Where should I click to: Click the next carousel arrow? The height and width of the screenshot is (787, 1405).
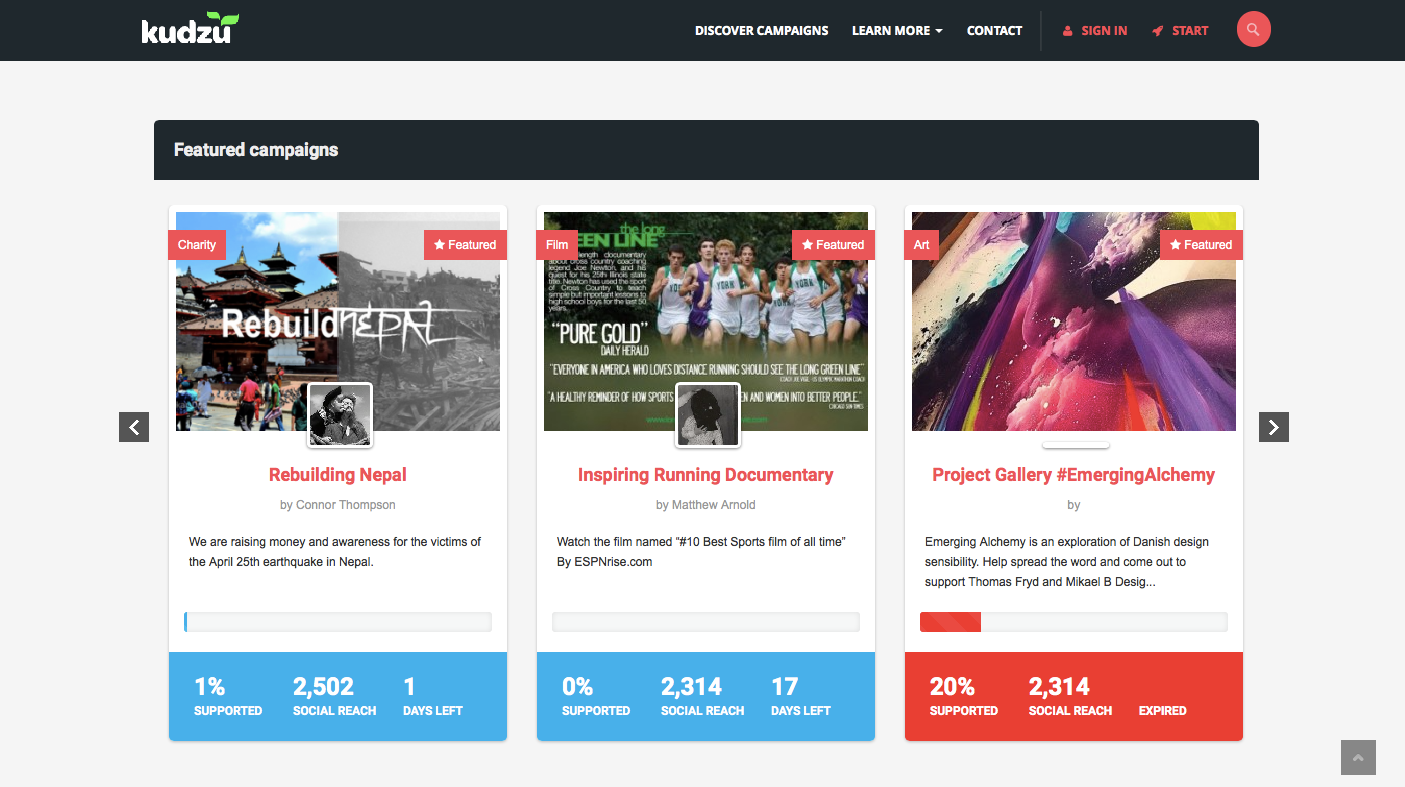[1274, 427]
